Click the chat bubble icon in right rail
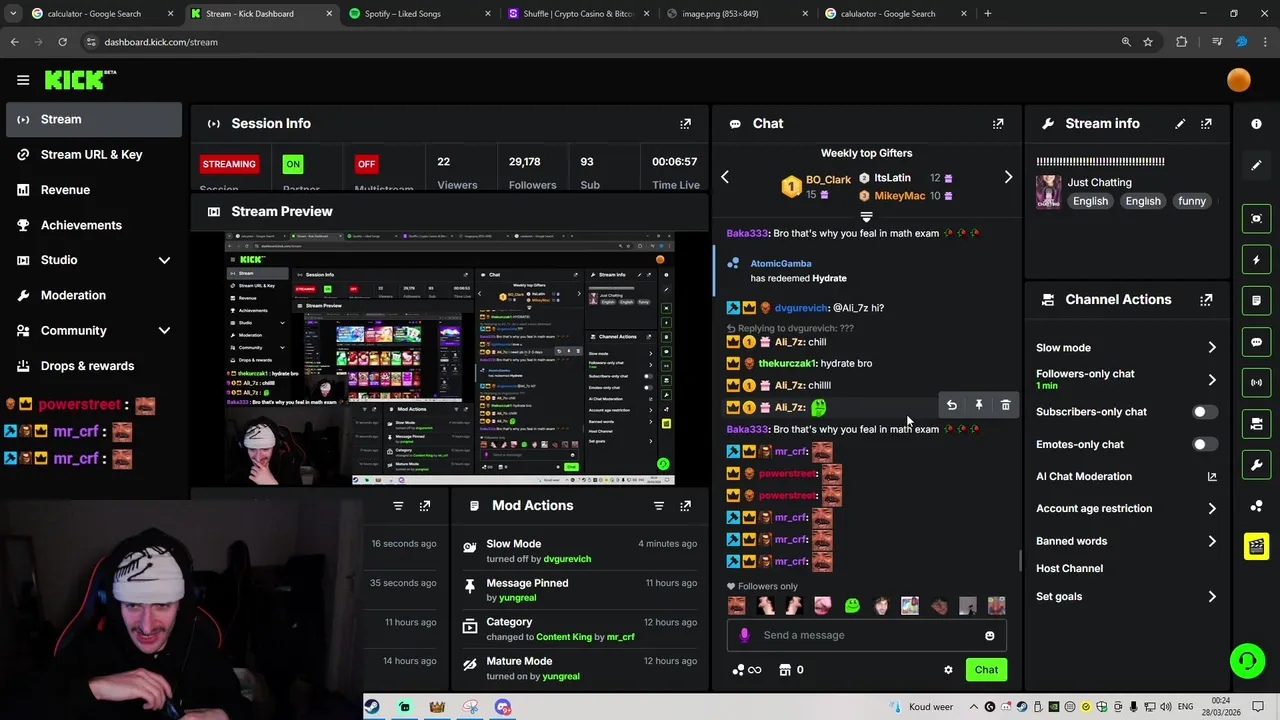 pyautogui.click(x=1256, y=342)
